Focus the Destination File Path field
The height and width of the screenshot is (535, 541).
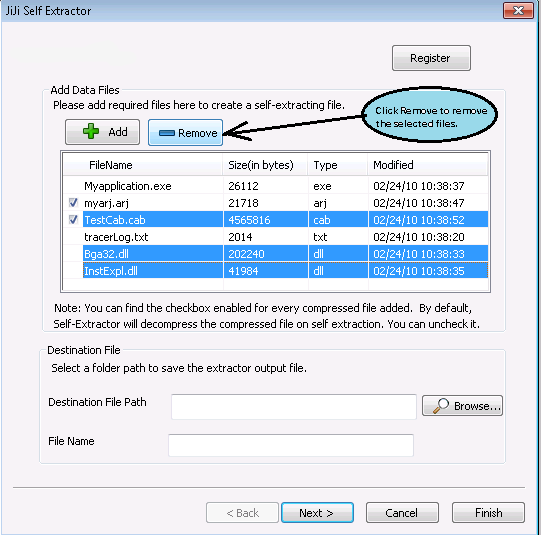tap(294, 407)
